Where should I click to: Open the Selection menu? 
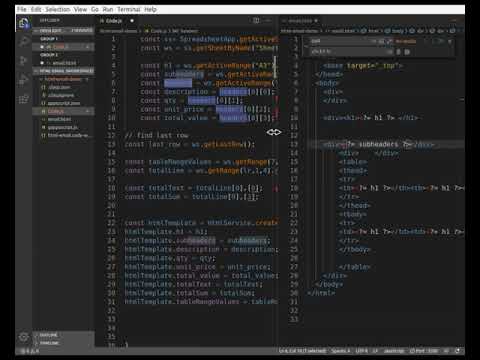click(58, 9)
